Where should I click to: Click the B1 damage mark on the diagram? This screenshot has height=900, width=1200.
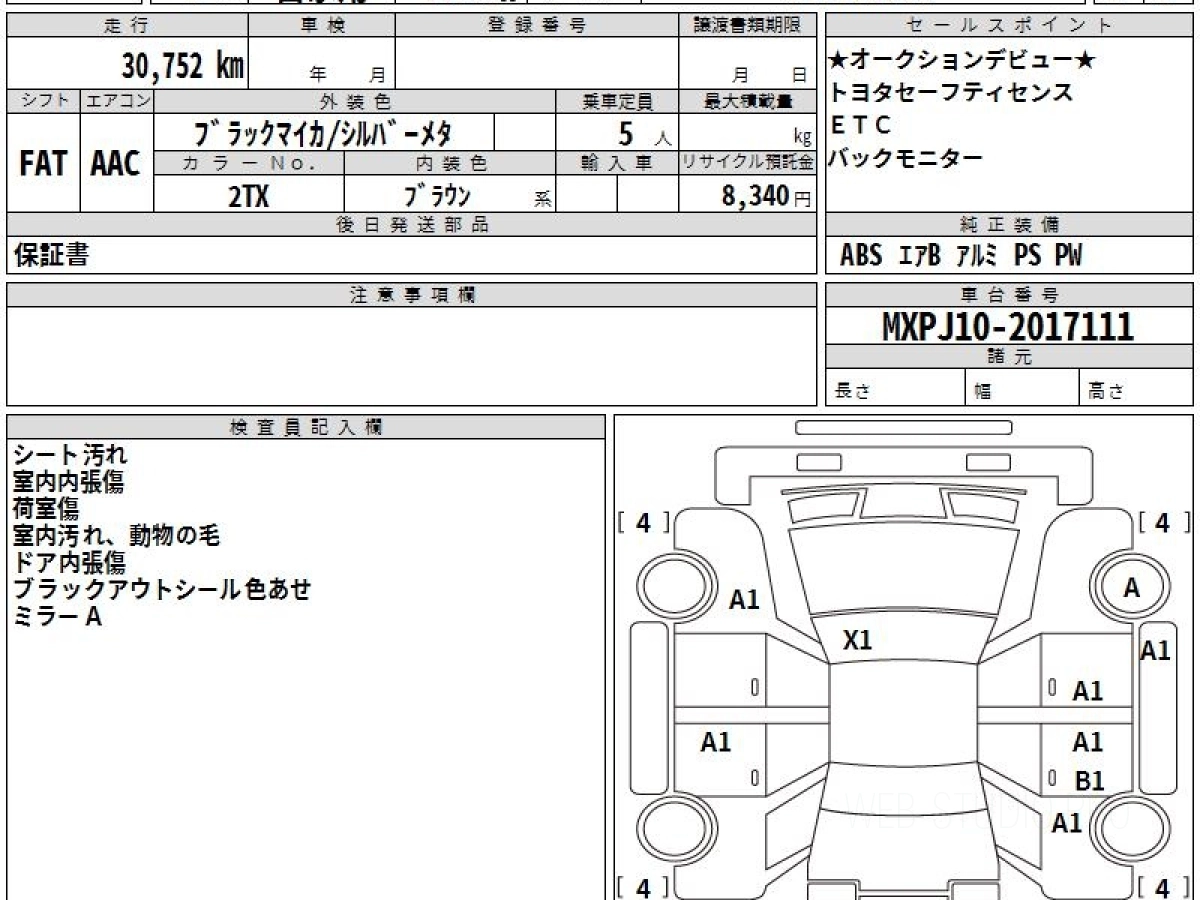coord(1089,781)
